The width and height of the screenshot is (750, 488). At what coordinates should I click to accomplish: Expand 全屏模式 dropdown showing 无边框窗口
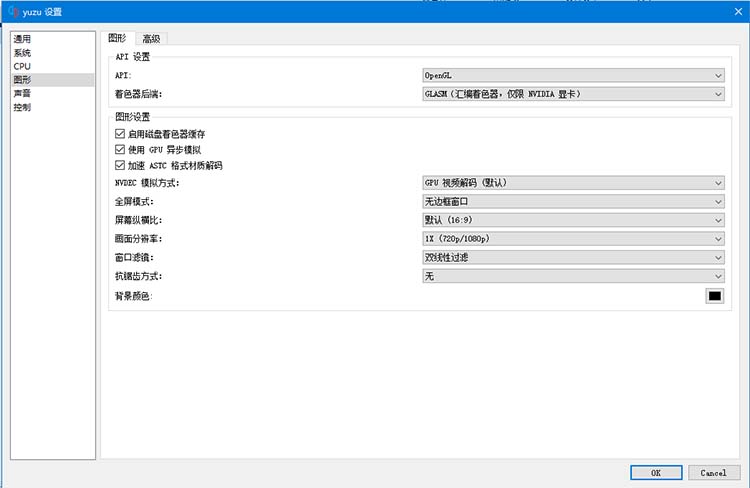click(x=573, y=201)
